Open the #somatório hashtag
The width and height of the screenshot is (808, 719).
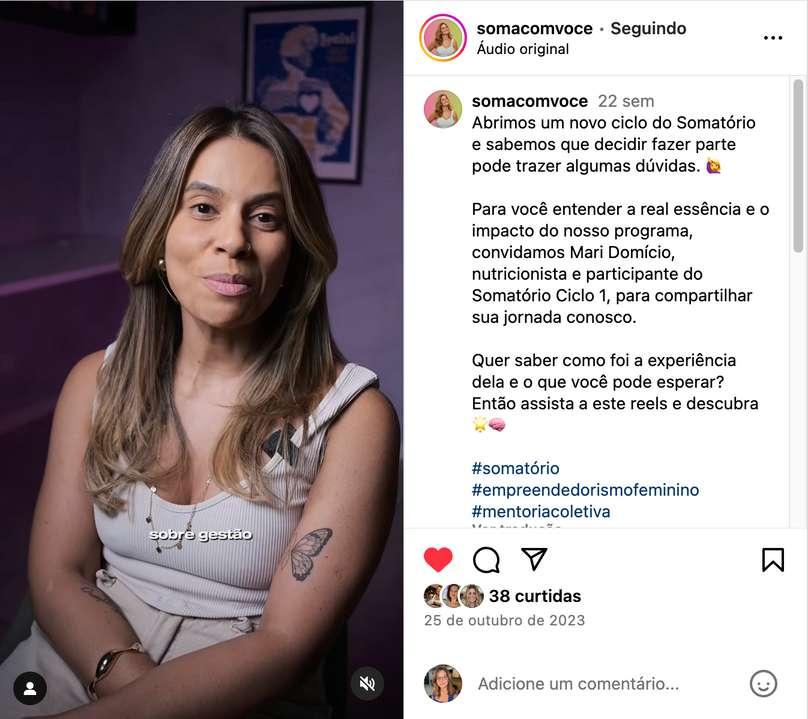515,468
